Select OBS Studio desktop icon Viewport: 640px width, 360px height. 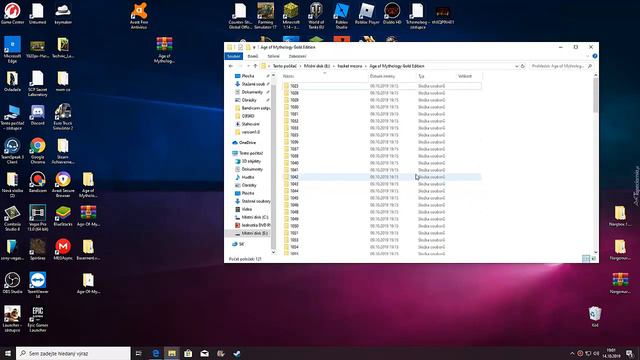12,283
